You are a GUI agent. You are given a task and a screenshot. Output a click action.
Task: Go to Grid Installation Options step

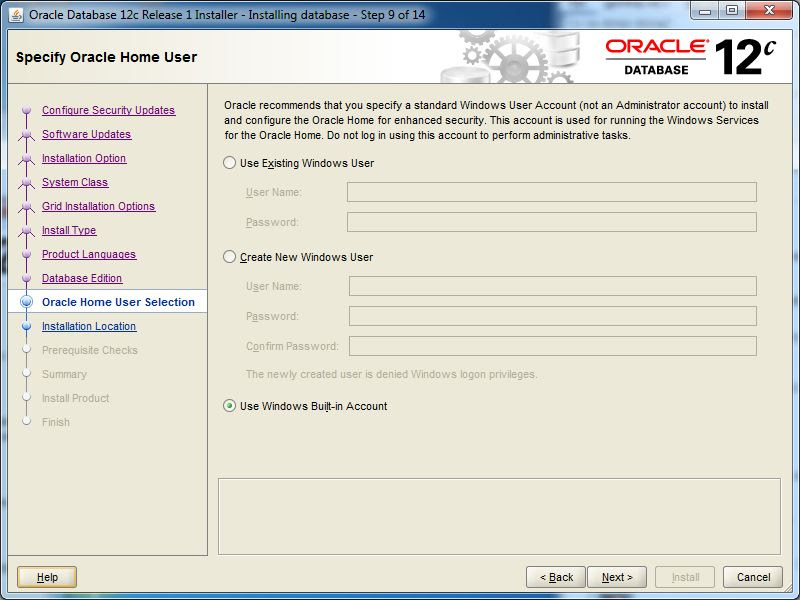click(98, 206)
